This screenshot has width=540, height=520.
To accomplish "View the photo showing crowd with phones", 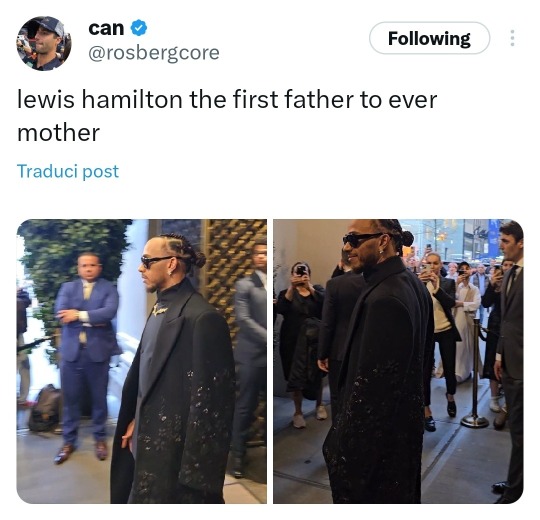I will [398, 361].
